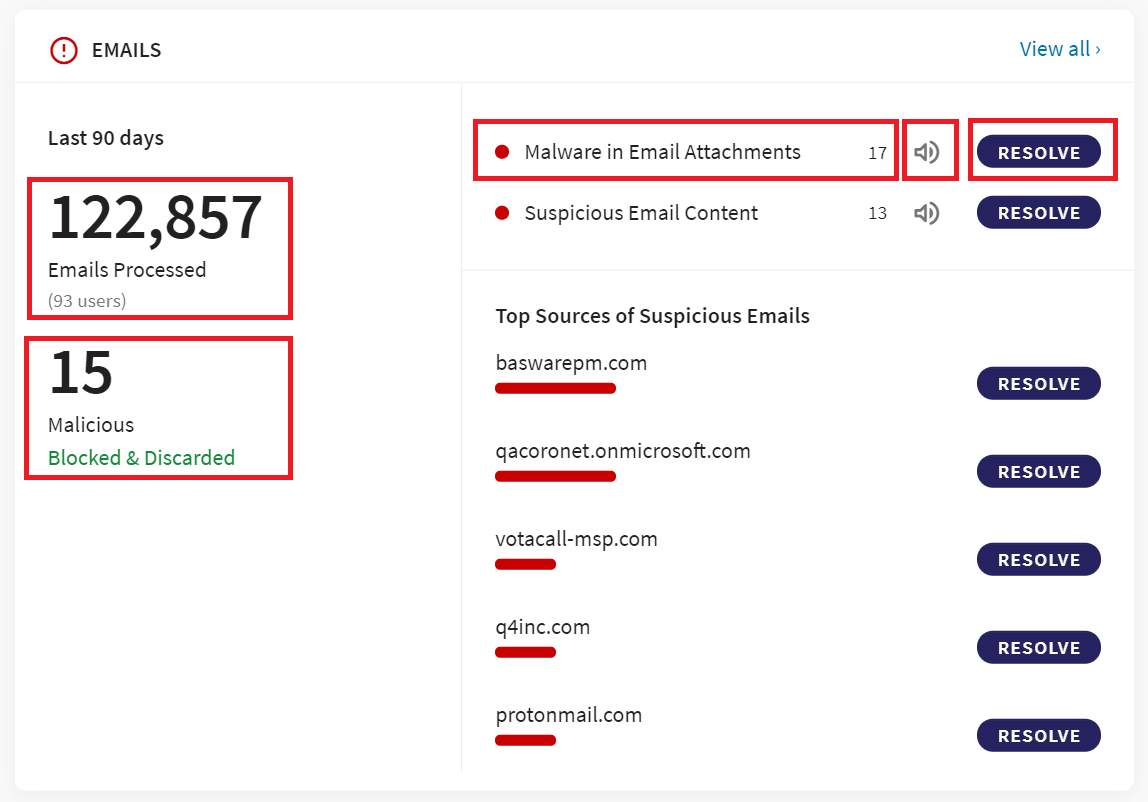
Task: Click the baswarepm.com domain name
Action: point(571,363)
